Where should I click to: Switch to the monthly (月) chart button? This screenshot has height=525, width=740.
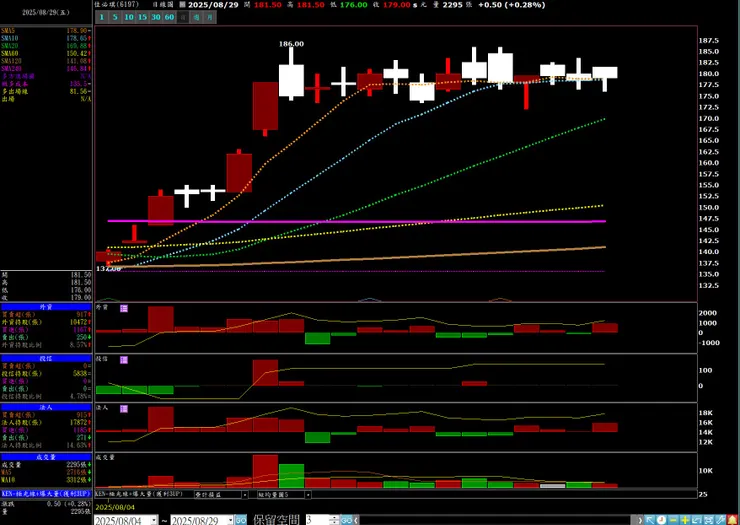click(x=210, y=17)
